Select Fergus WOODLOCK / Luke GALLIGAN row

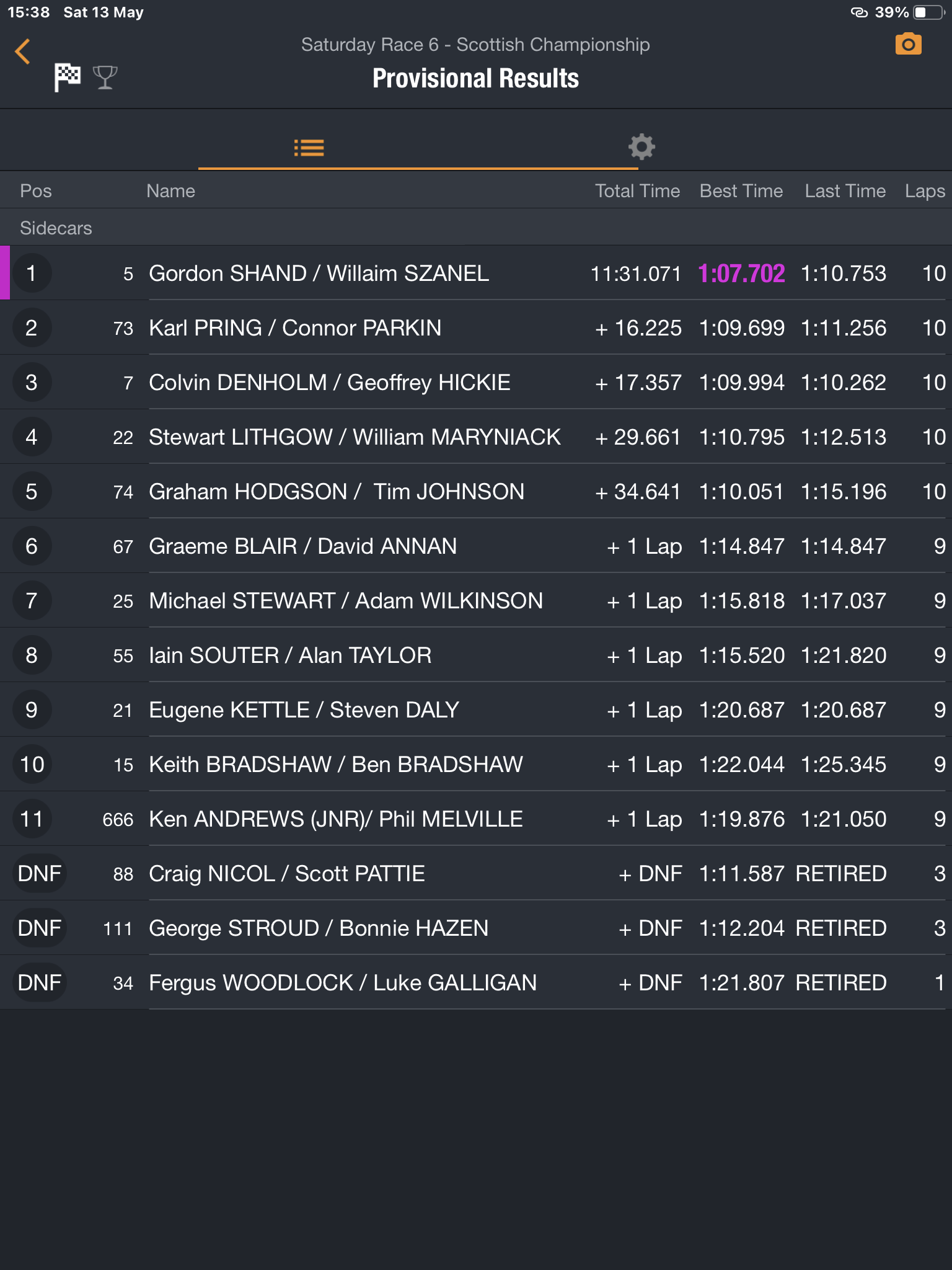(x=343, y=983)
